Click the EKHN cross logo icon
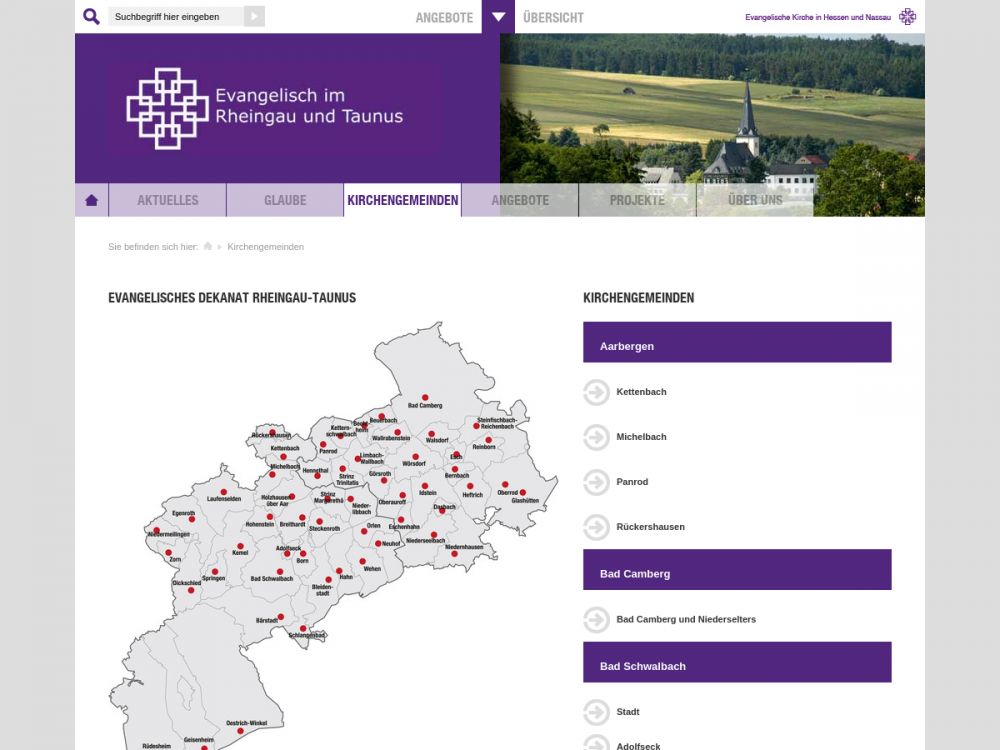 pos(907,17)
